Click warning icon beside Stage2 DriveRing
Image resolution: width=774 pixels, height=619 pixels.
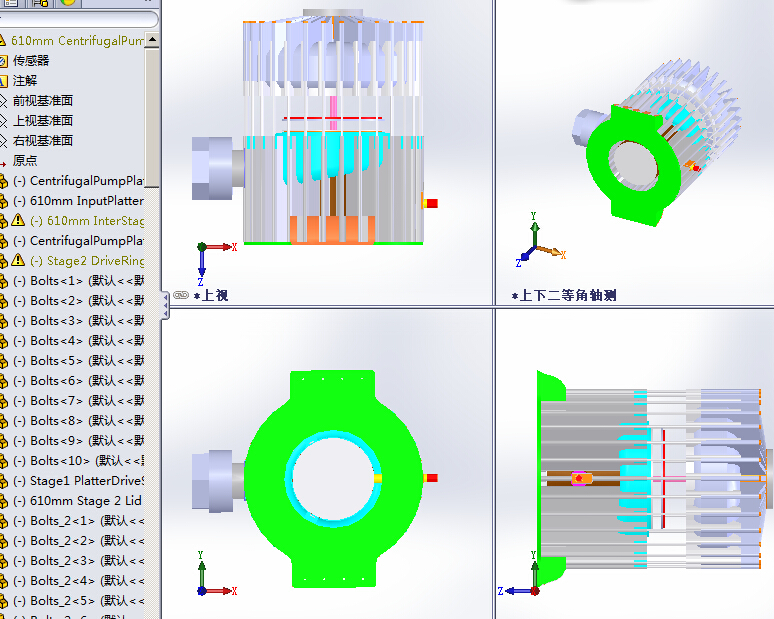pos(18,260)
